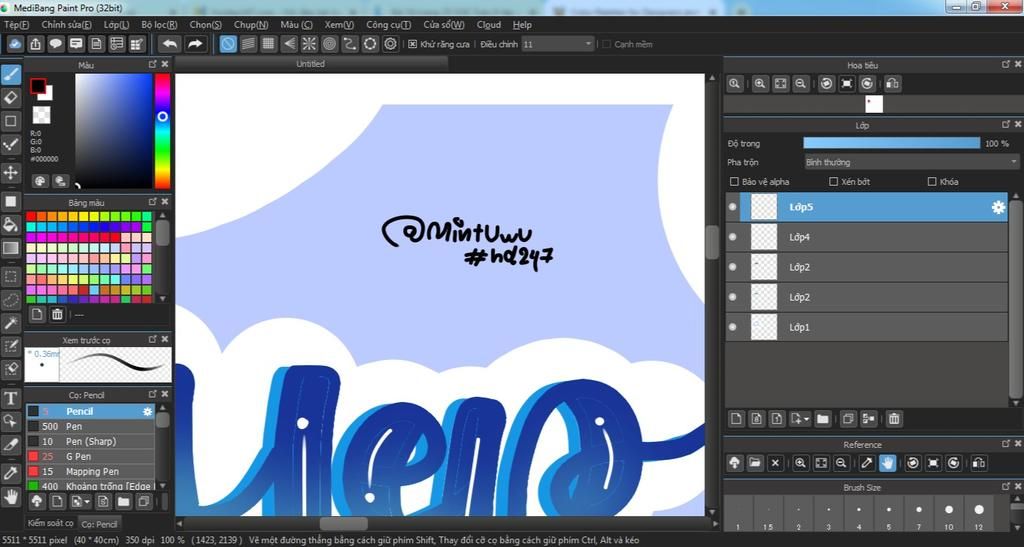Click the black foreground color swatch
The height and width of the screenshot is (547, 1024).
(x=38, y=86)
